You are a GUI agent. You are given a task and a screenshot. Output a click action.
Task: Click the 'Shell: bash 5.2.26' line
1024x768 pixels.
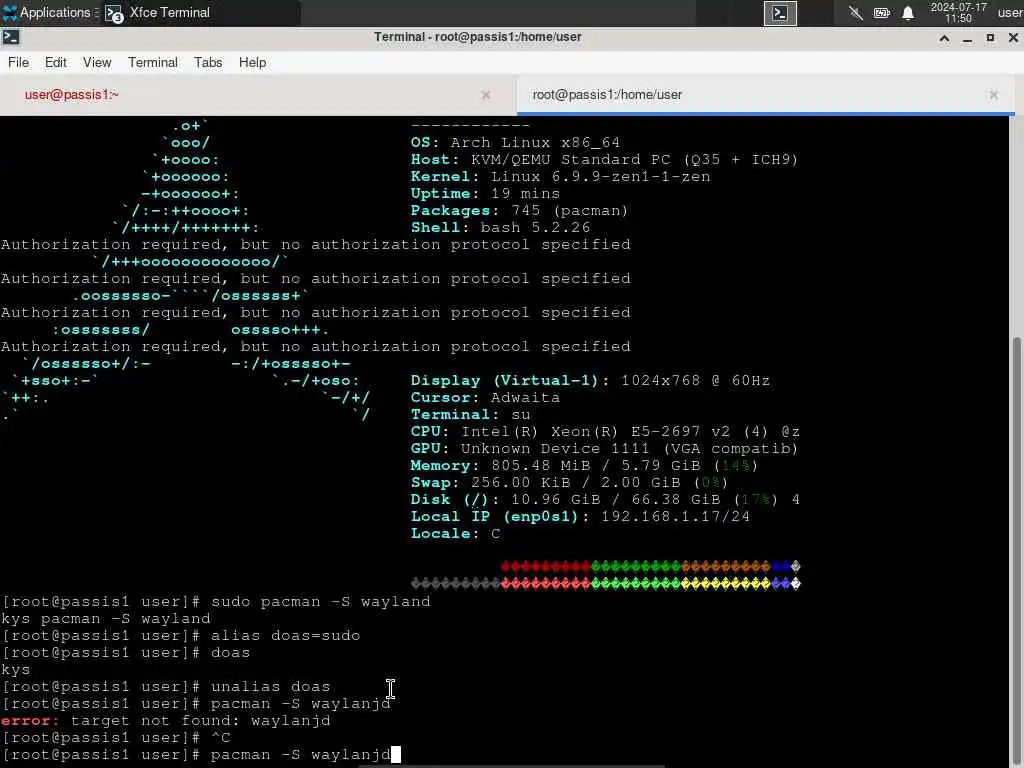[x=500, y=227]
